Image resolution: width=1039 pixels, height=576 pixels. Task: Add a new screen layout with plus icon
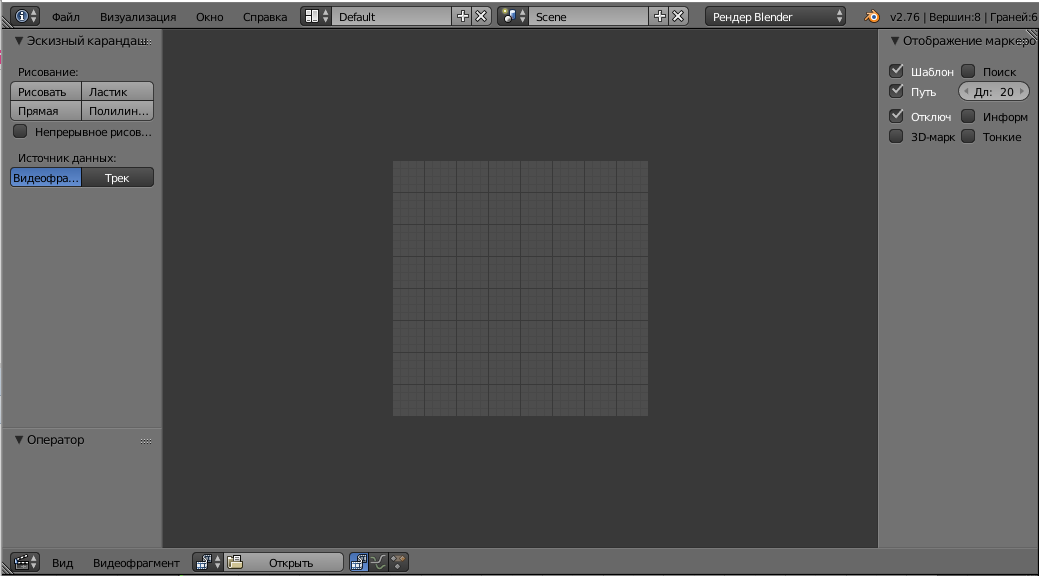click(x=463, y=17)
